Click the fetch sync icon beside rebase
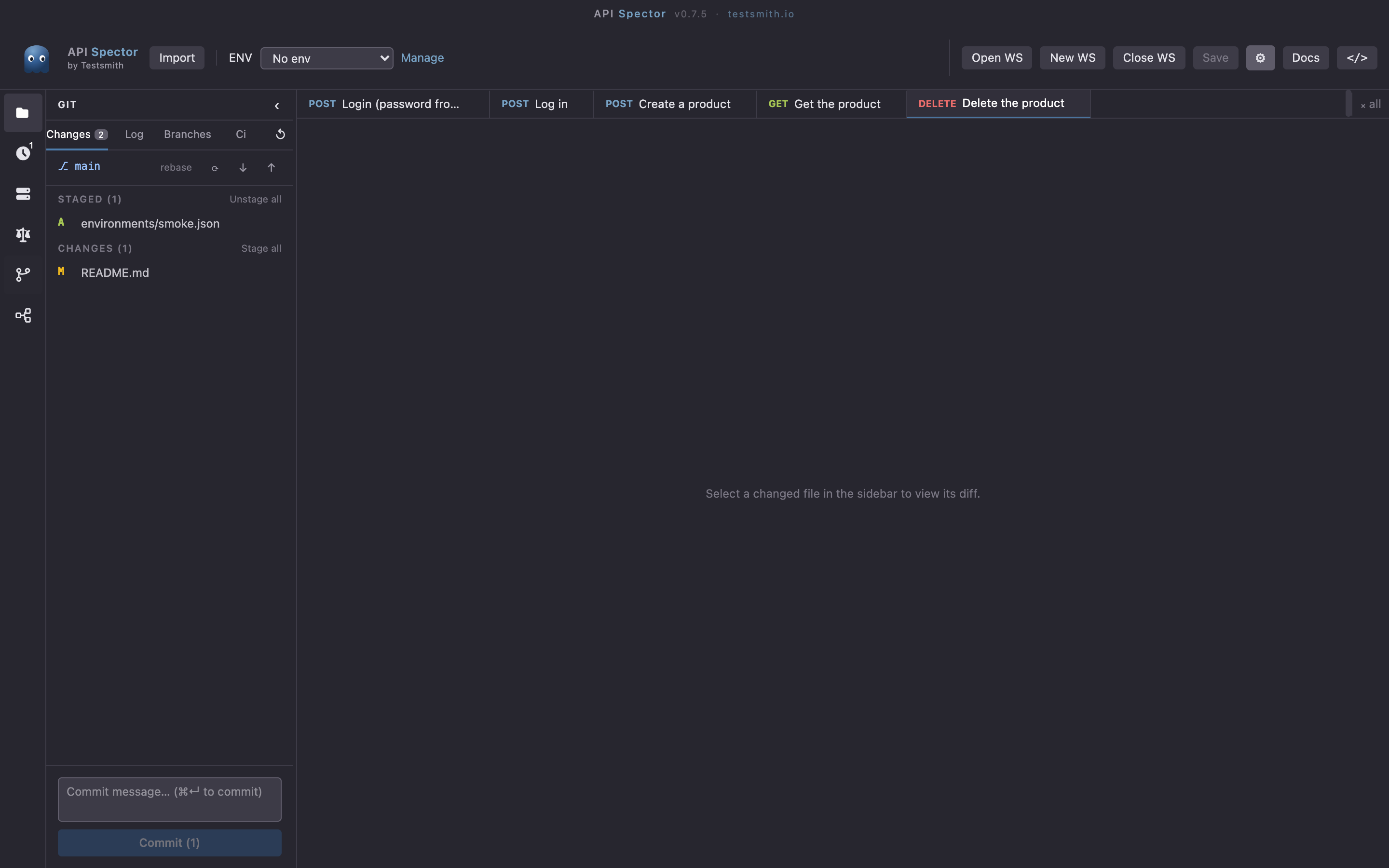Viewport: 1389px width, 868px height. pyautogui.click(x=215, y=168)
